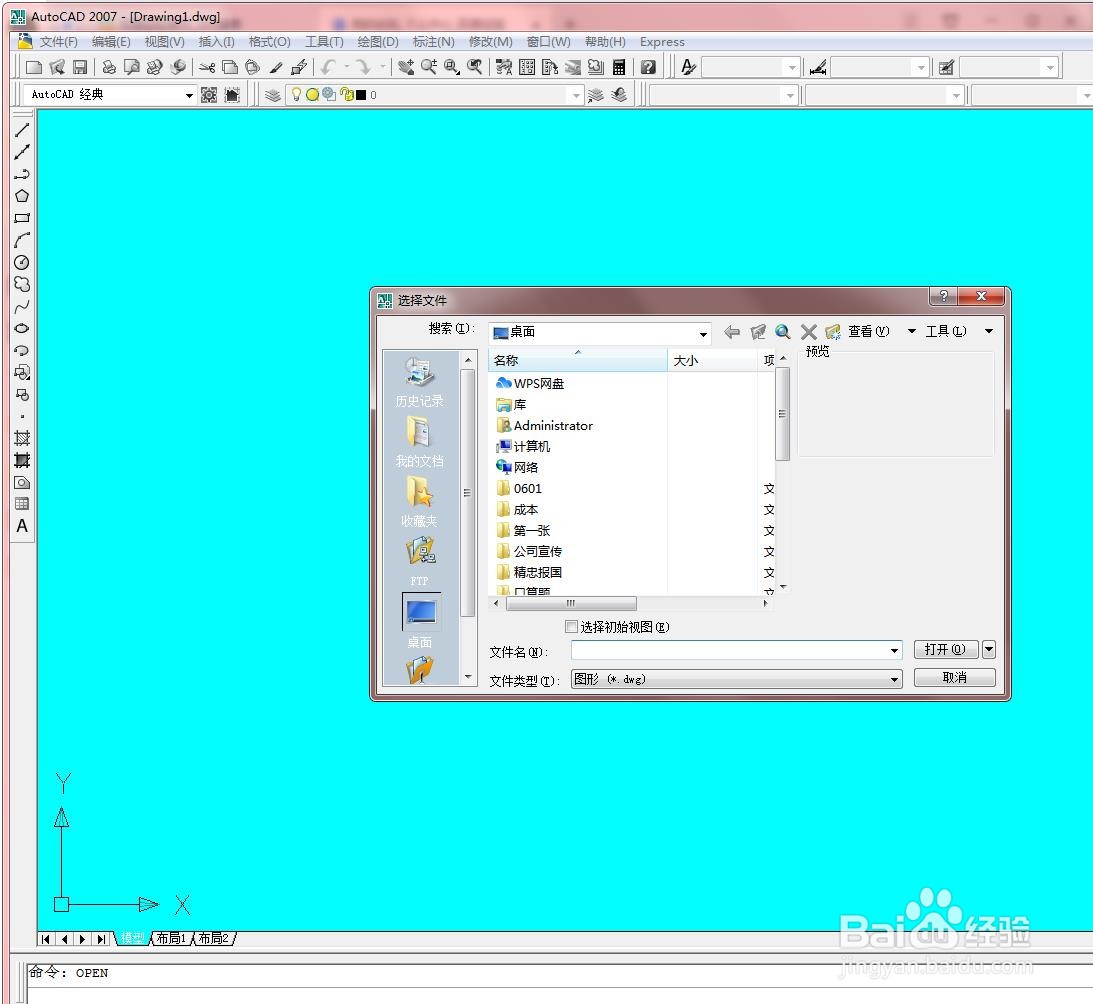Select the Arc draw tool

pos(22,241)
